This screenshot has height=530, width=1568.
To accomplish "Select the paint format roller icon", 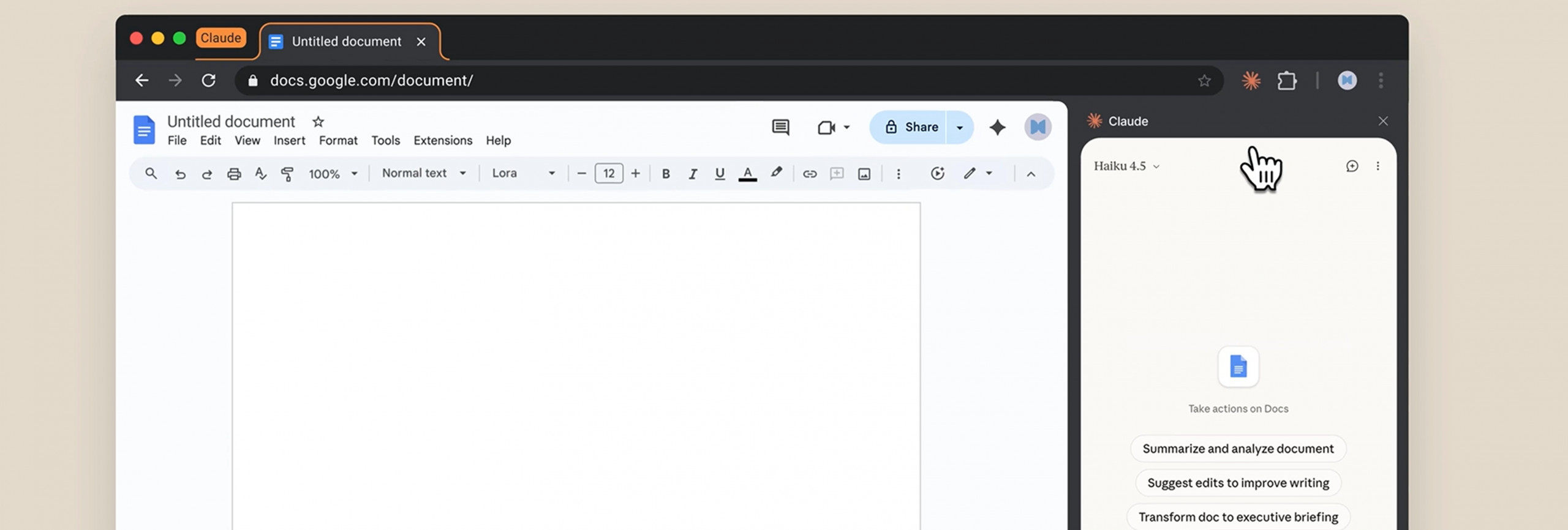I will coord(287,174).
